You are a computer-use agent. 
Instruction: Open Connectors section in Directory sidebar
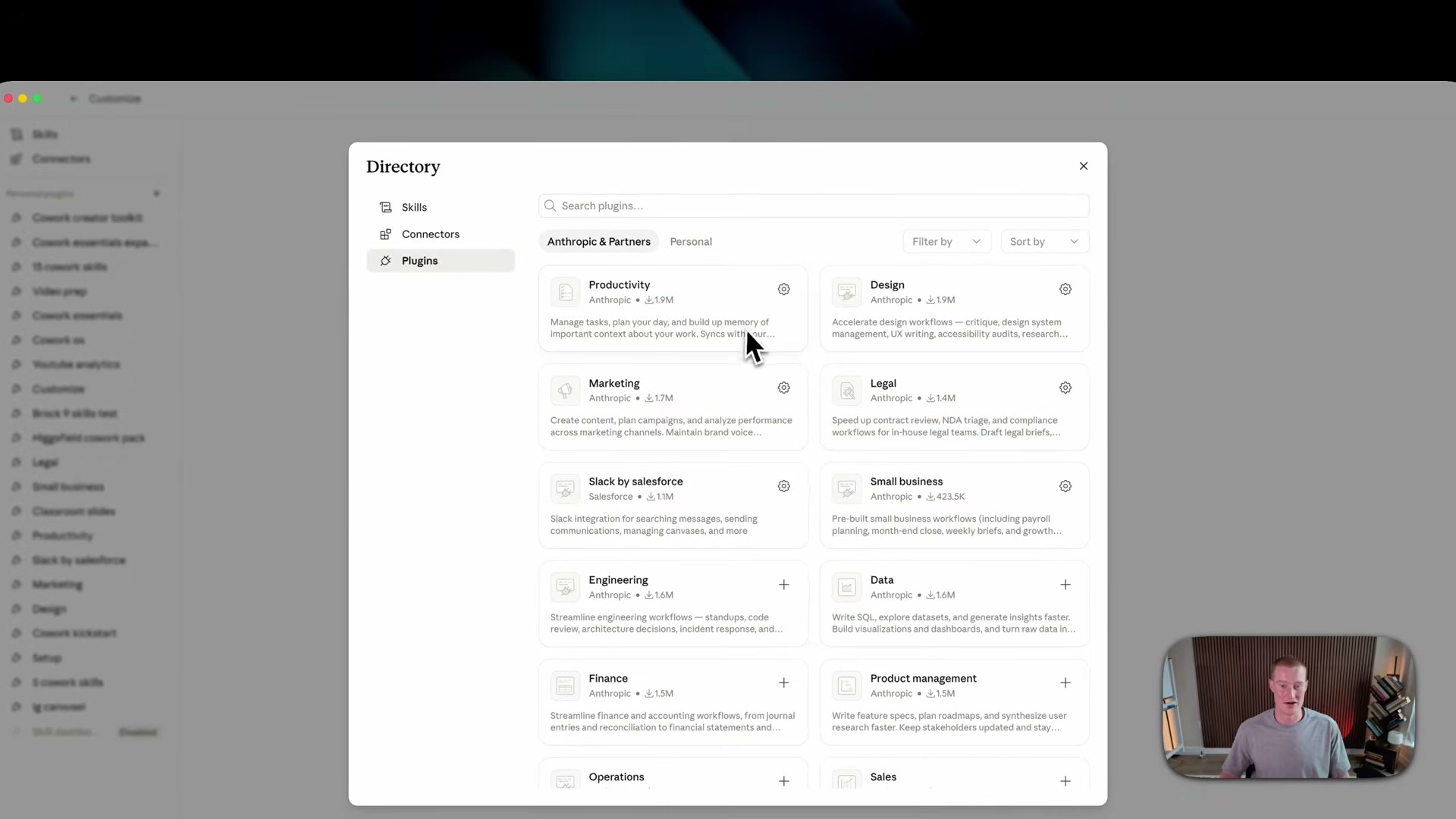[441, 234]
